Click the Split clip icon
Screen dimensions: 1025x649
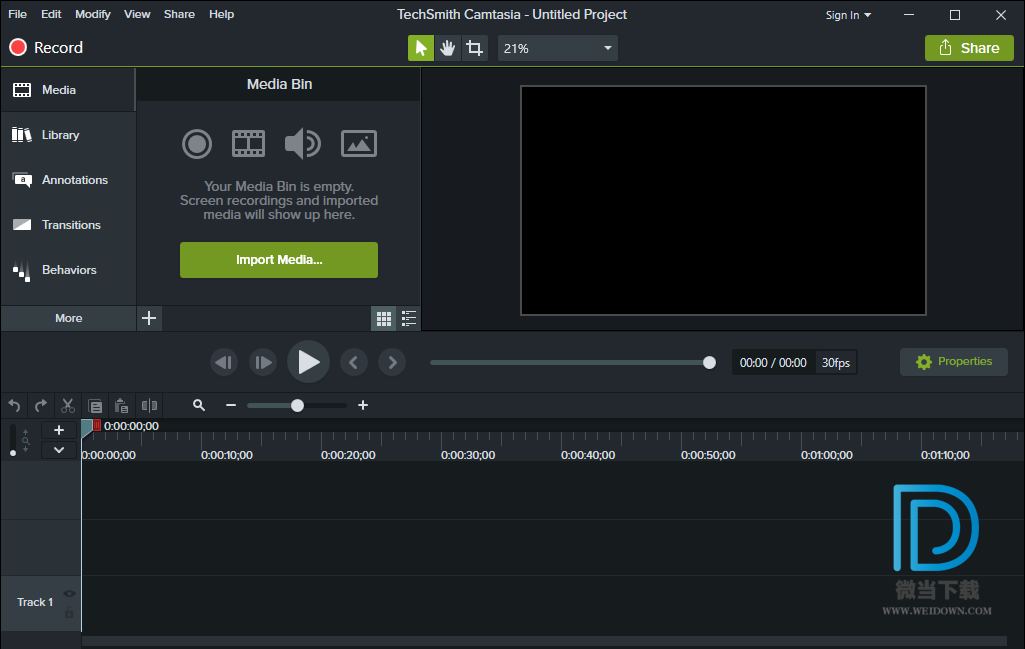click(x=149, y=406)
